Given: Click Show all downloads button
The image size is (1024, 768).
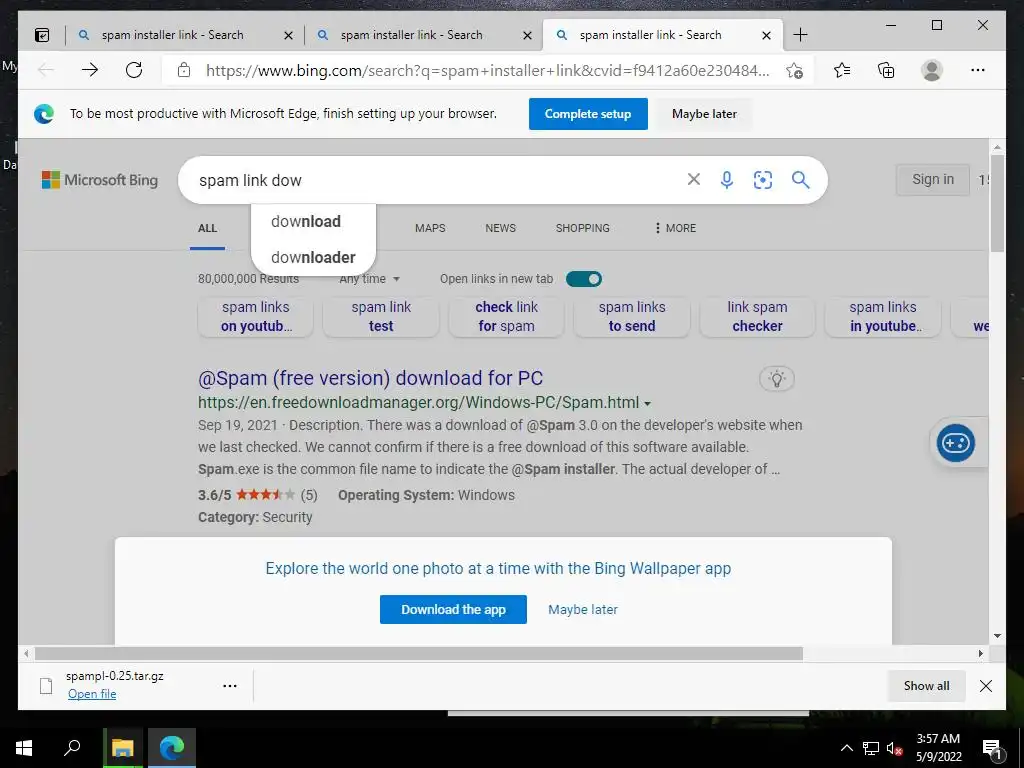Looking at the screenshot, I should (926, 686).
